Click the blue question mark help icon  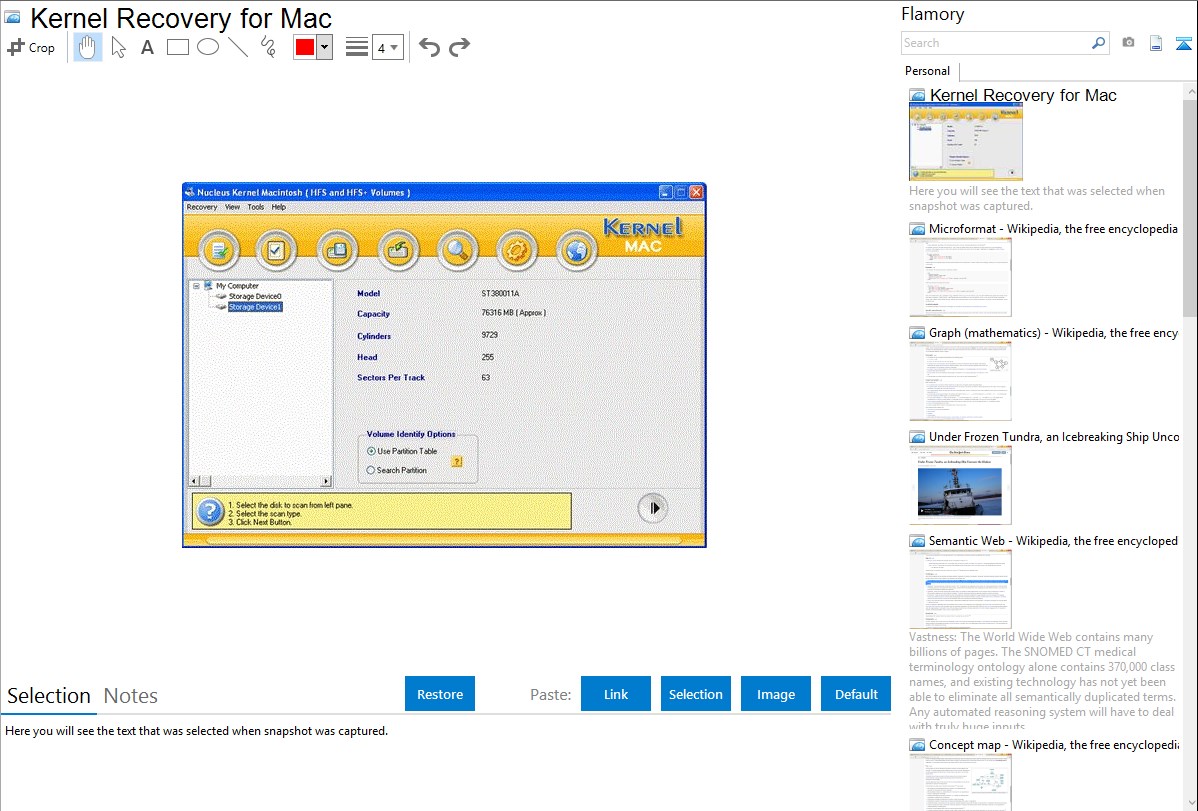click(209, 511)
